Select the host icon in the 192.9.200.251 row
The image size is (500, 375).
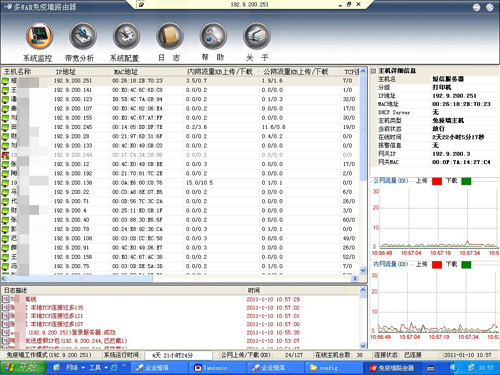pos(5,81)
